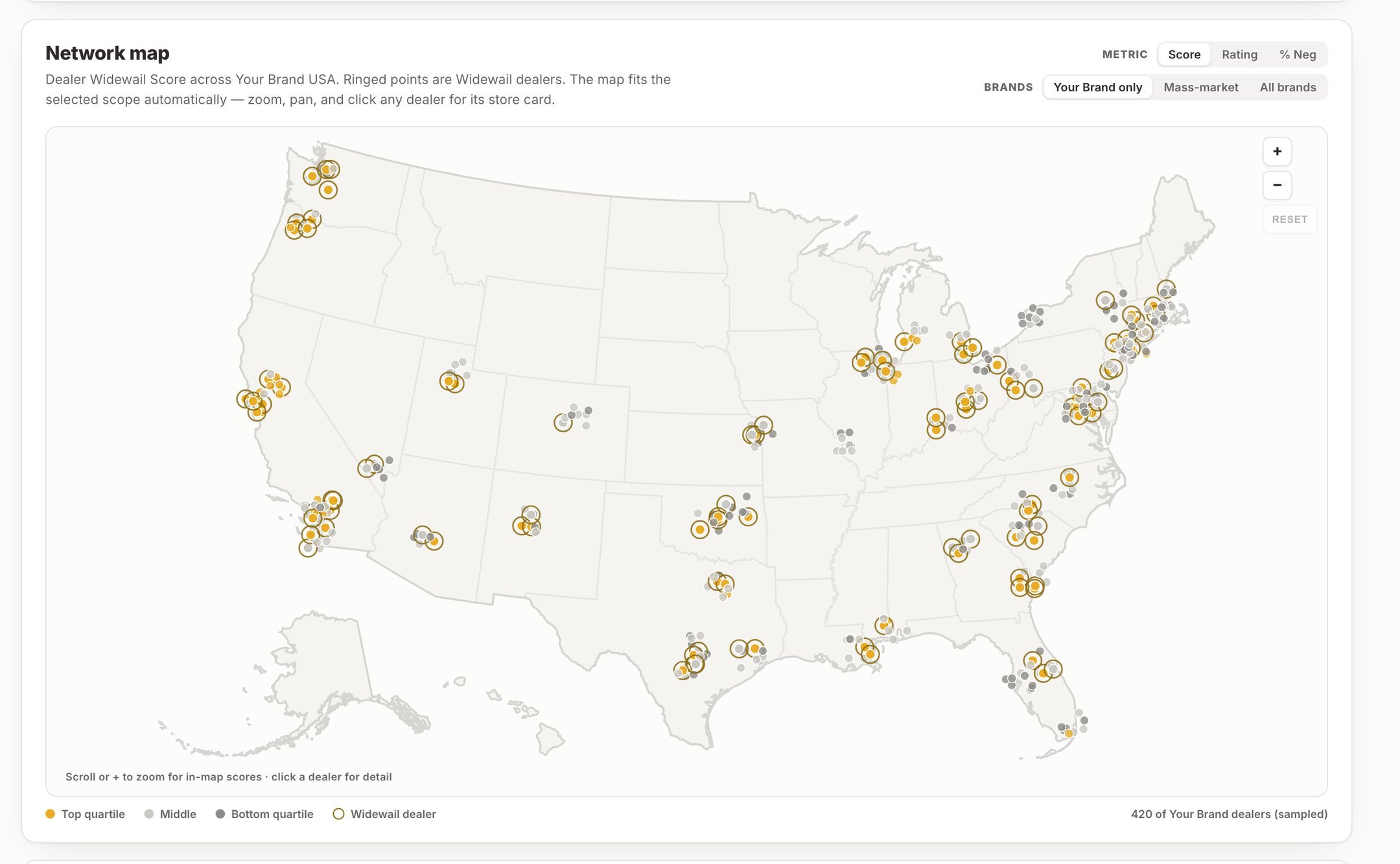Click the METRIC label
This screenshot has width=1400, height=864.
[1125, 54]
